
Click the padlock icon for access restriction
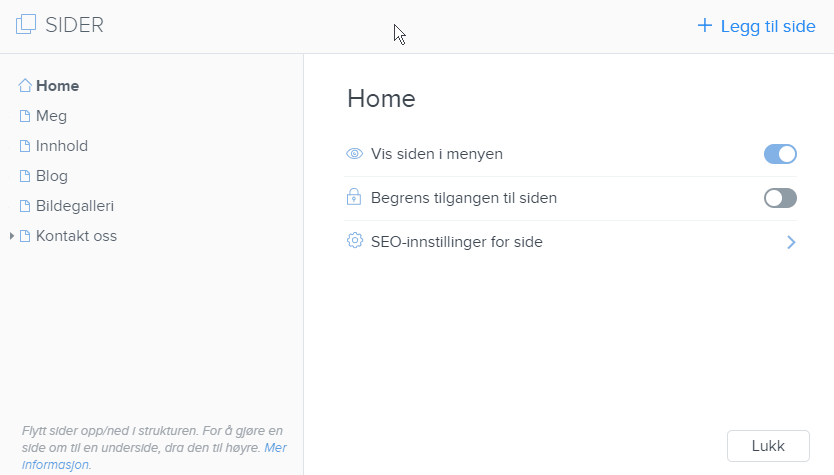354,197
